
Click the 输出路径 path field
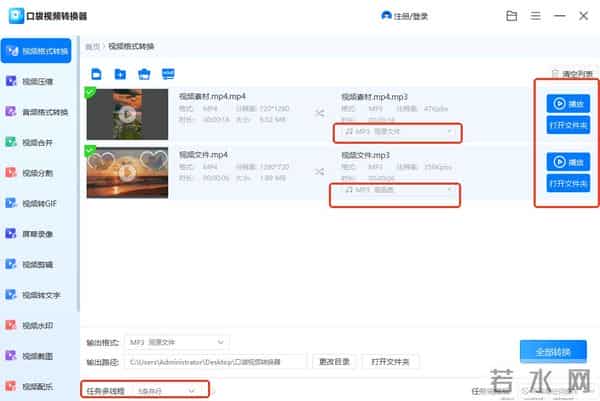(x=215, y=362)
